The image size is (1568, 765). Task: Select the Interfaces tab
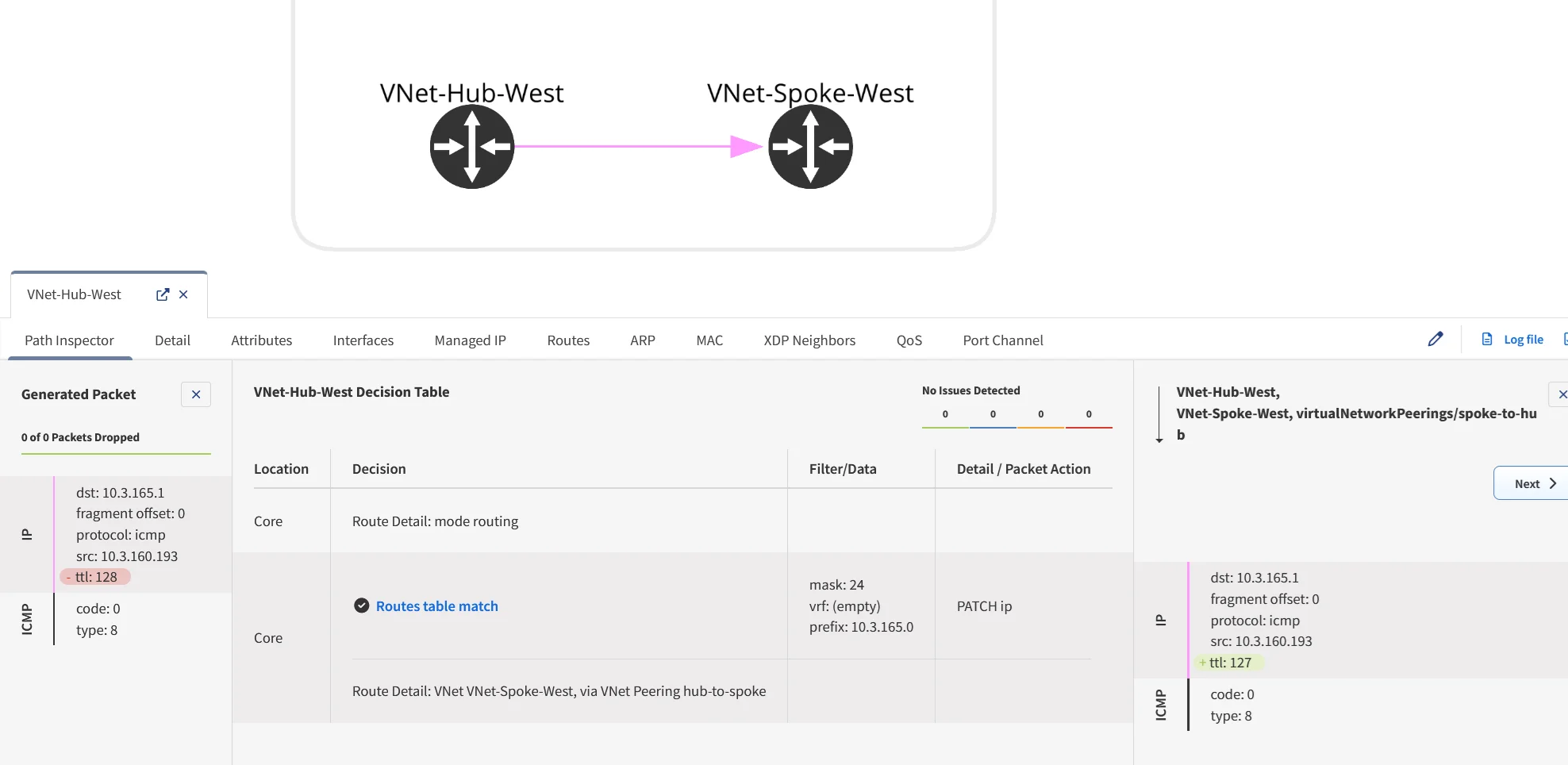click(363, 340)
